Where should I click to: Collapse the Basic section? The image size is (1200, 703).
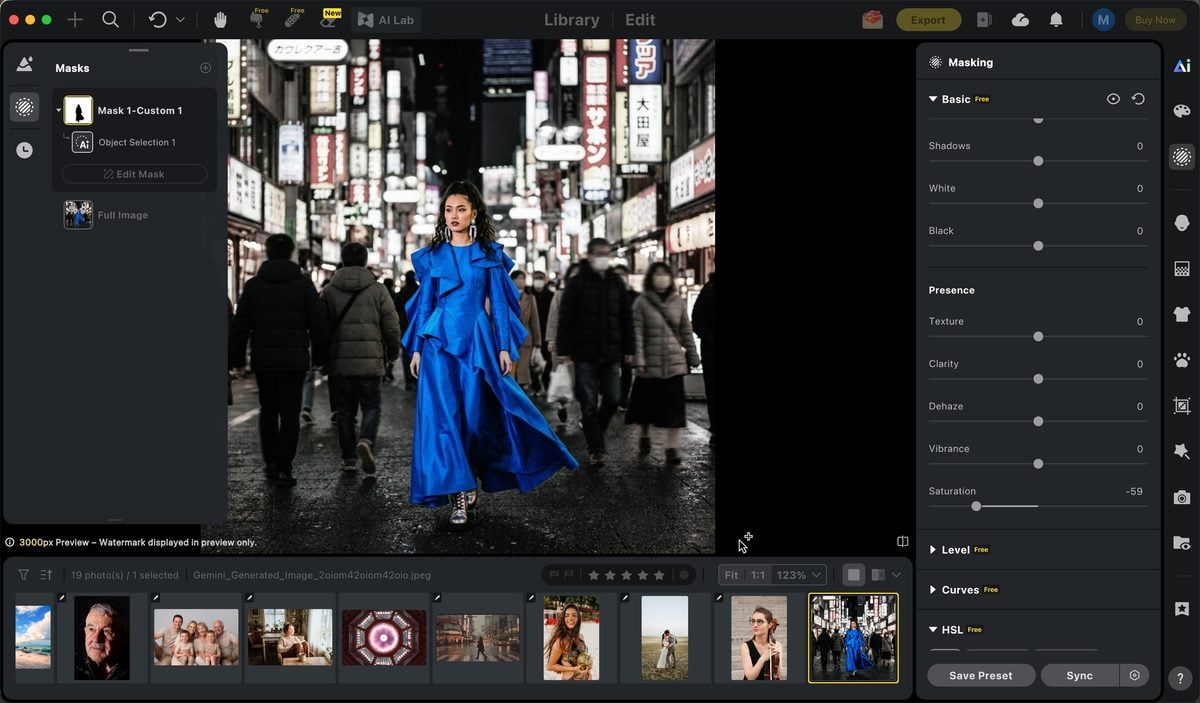pyautogui.click(x=933, y=99)
